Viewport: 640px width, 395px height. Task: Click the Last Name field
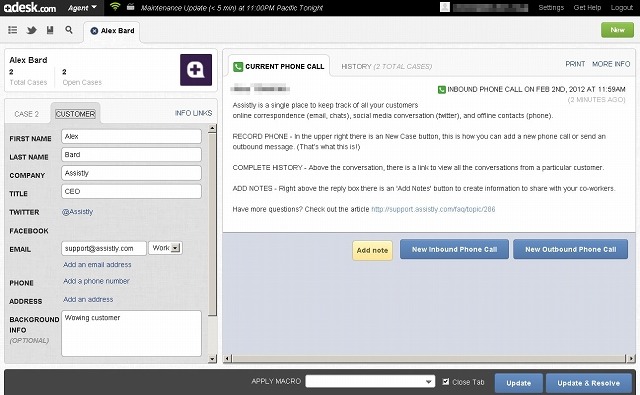(131, 155)
